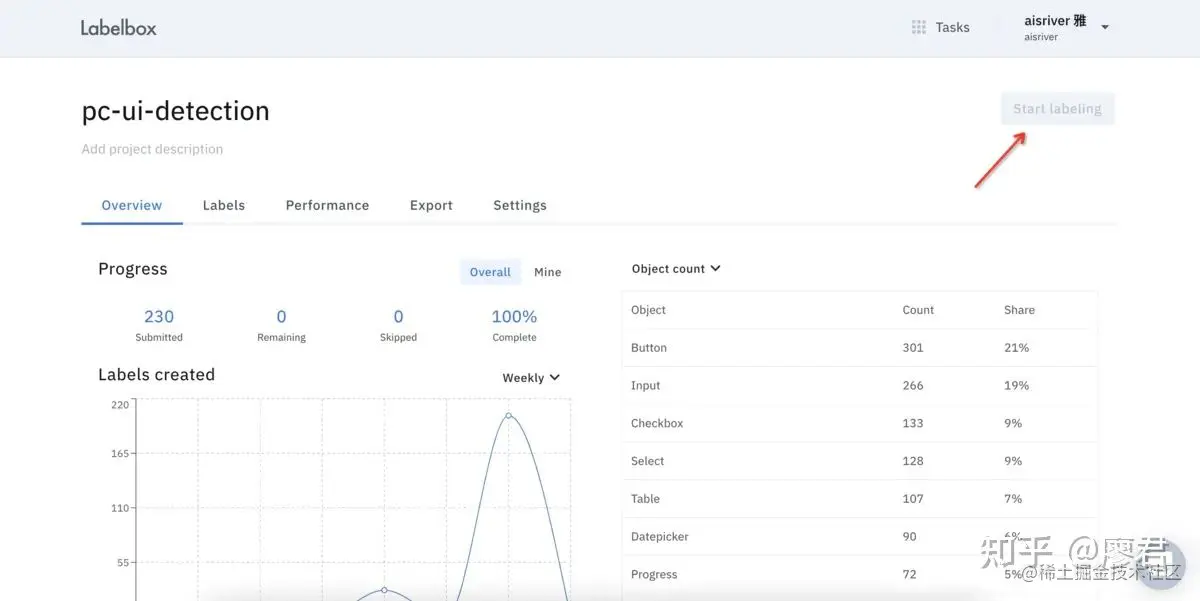Image resolution: width=1200 pixels, height=601 pixels.
Task: Click the small peak point on chart
Action: pos(384,590)
